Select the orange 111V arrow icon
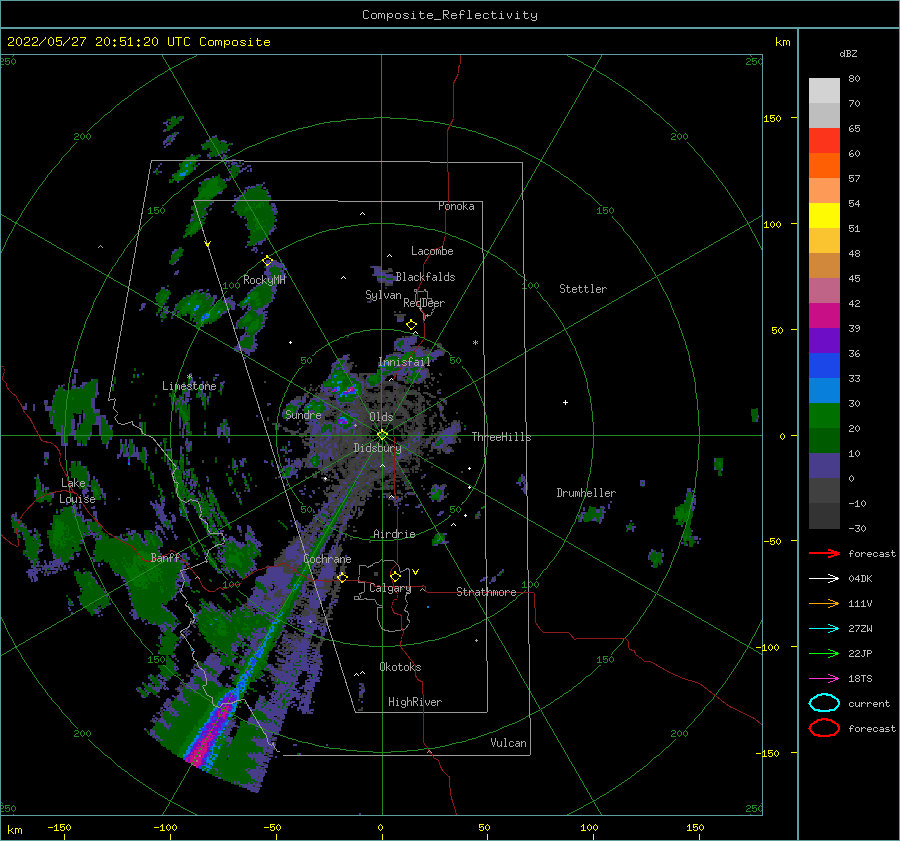Image resolution: width=900 pixels, height=841 pixels. coord(824,603)
